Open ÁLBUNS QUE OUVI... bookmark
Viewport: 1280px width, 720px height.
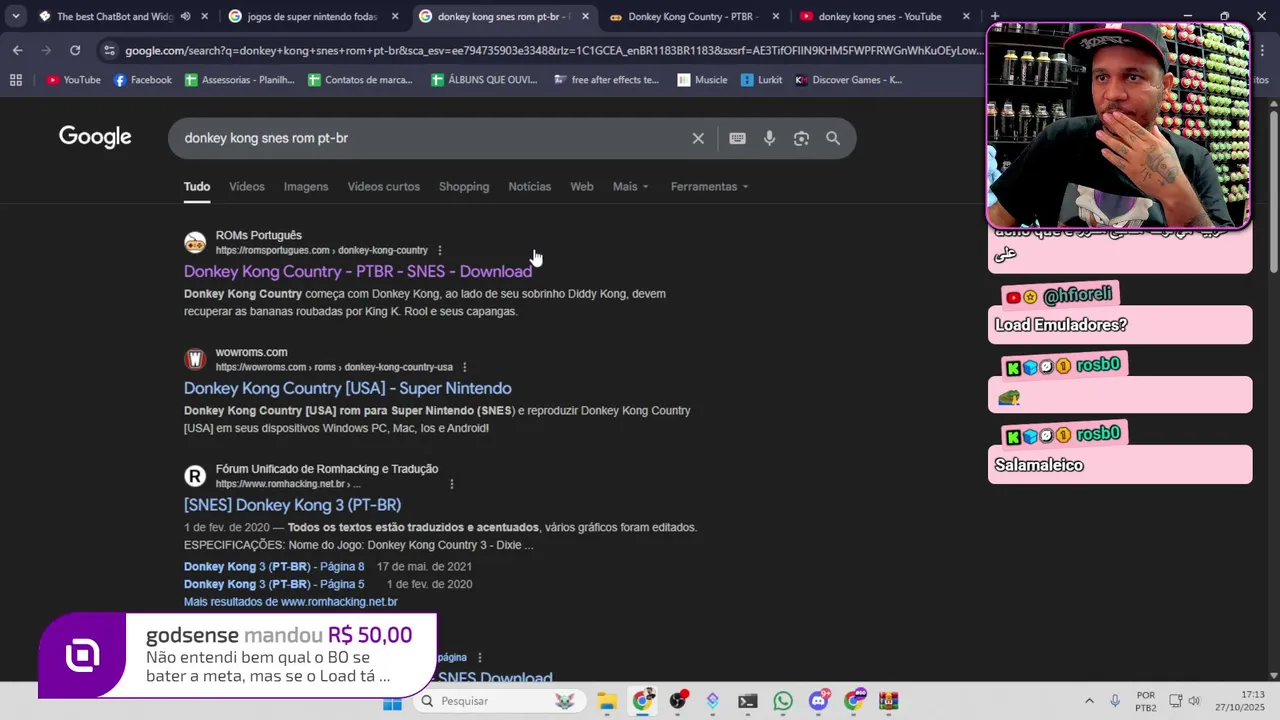tap(484, 80)
